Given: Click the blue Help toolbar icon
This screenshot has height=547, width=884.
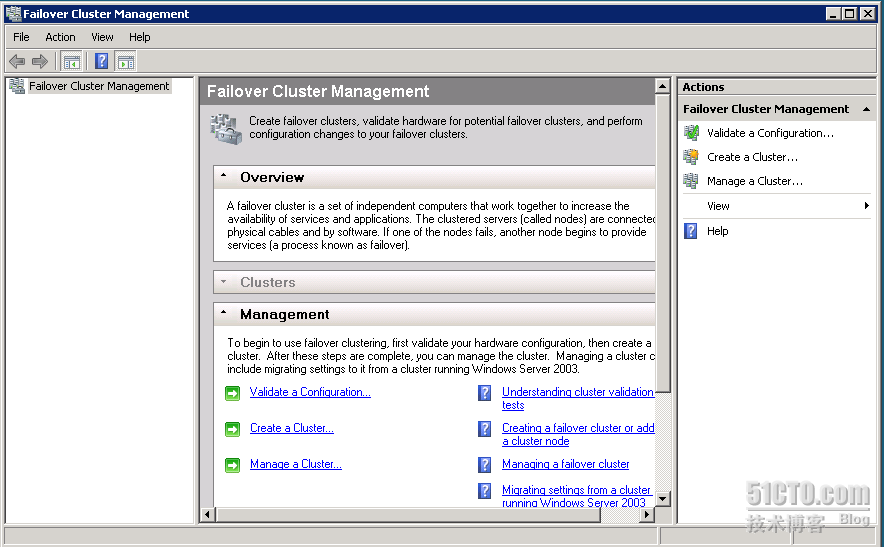Looking at the screenshot, I should click(101, 61).
